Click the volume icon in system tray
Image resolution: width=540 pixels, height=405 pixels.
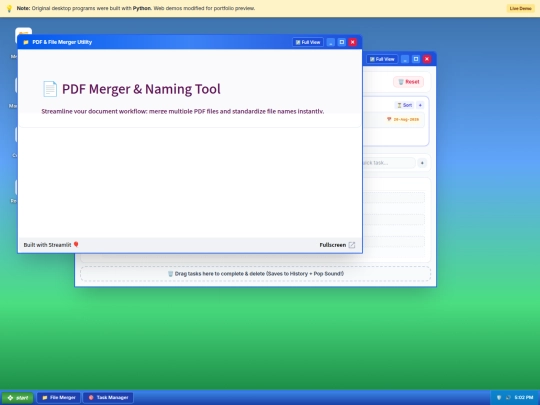(508, 397)
